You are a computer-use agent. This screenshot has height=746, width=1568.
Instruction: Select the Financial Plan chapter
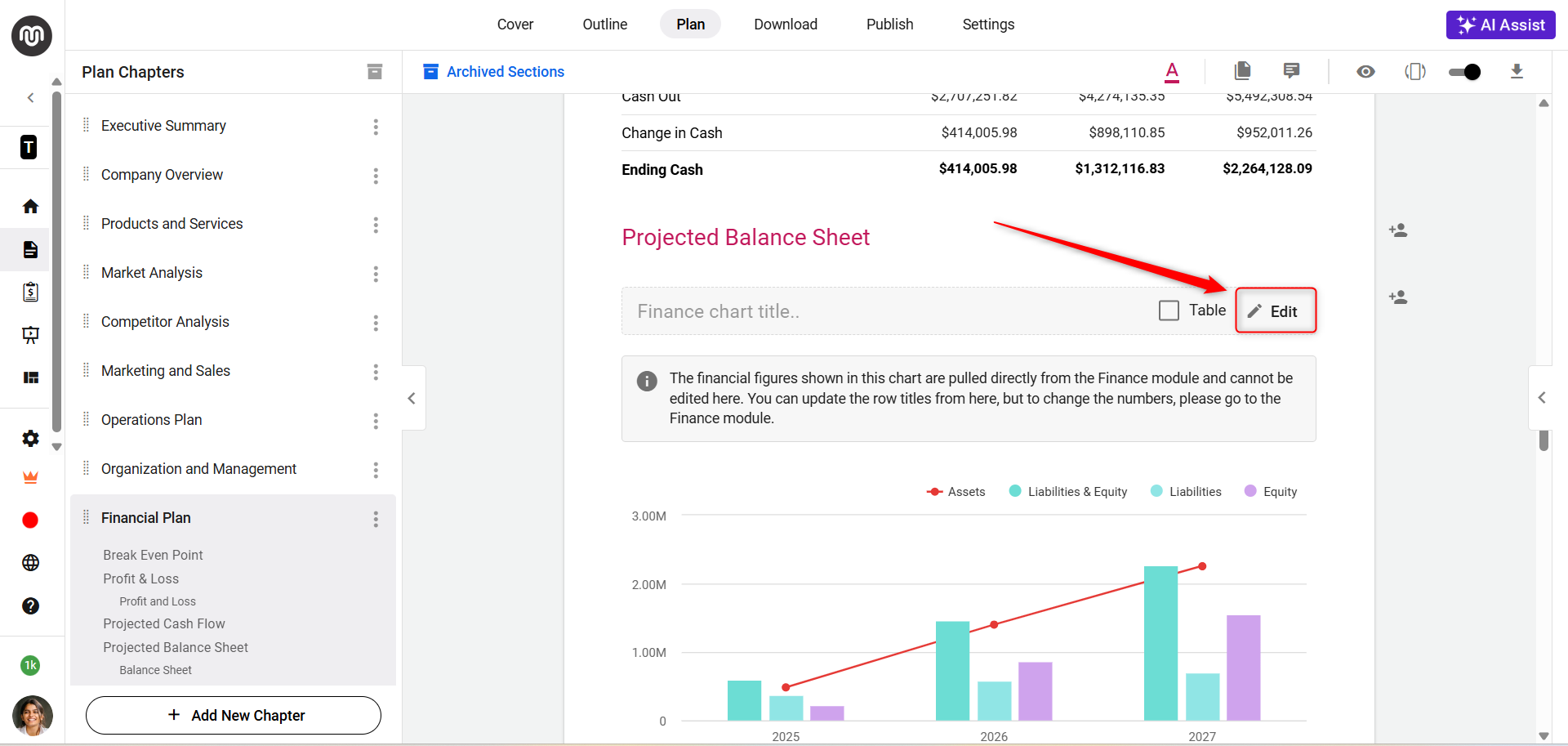[146, 518]
